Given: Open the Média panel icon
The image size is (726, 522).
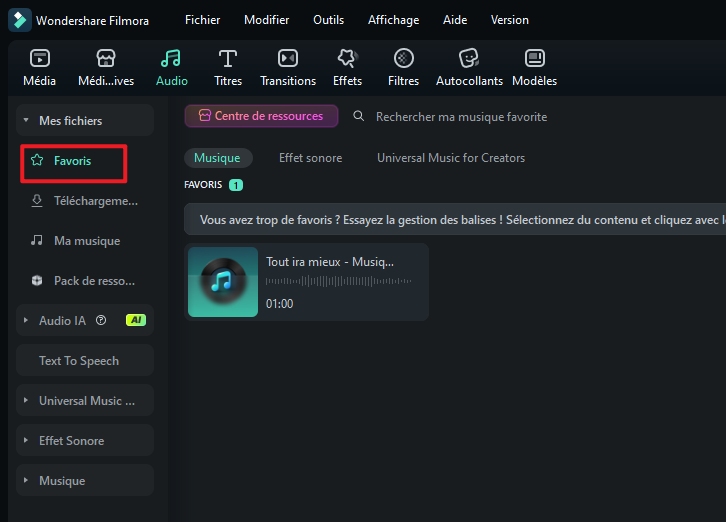Looking at the screenshot, I should point(40,58).
